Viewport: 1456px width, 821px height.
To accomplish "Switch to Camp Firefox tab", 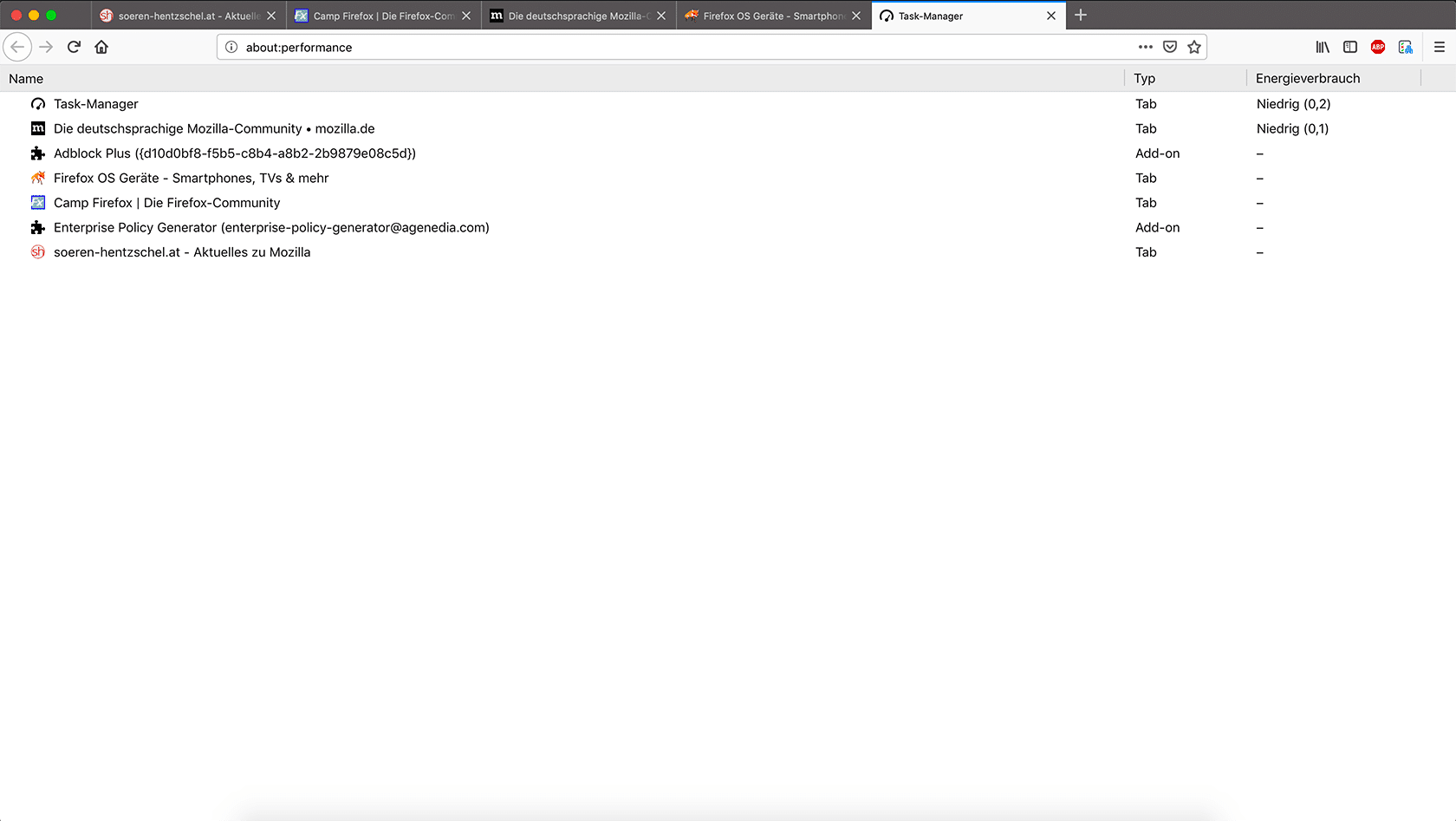I will click(377, 16).
